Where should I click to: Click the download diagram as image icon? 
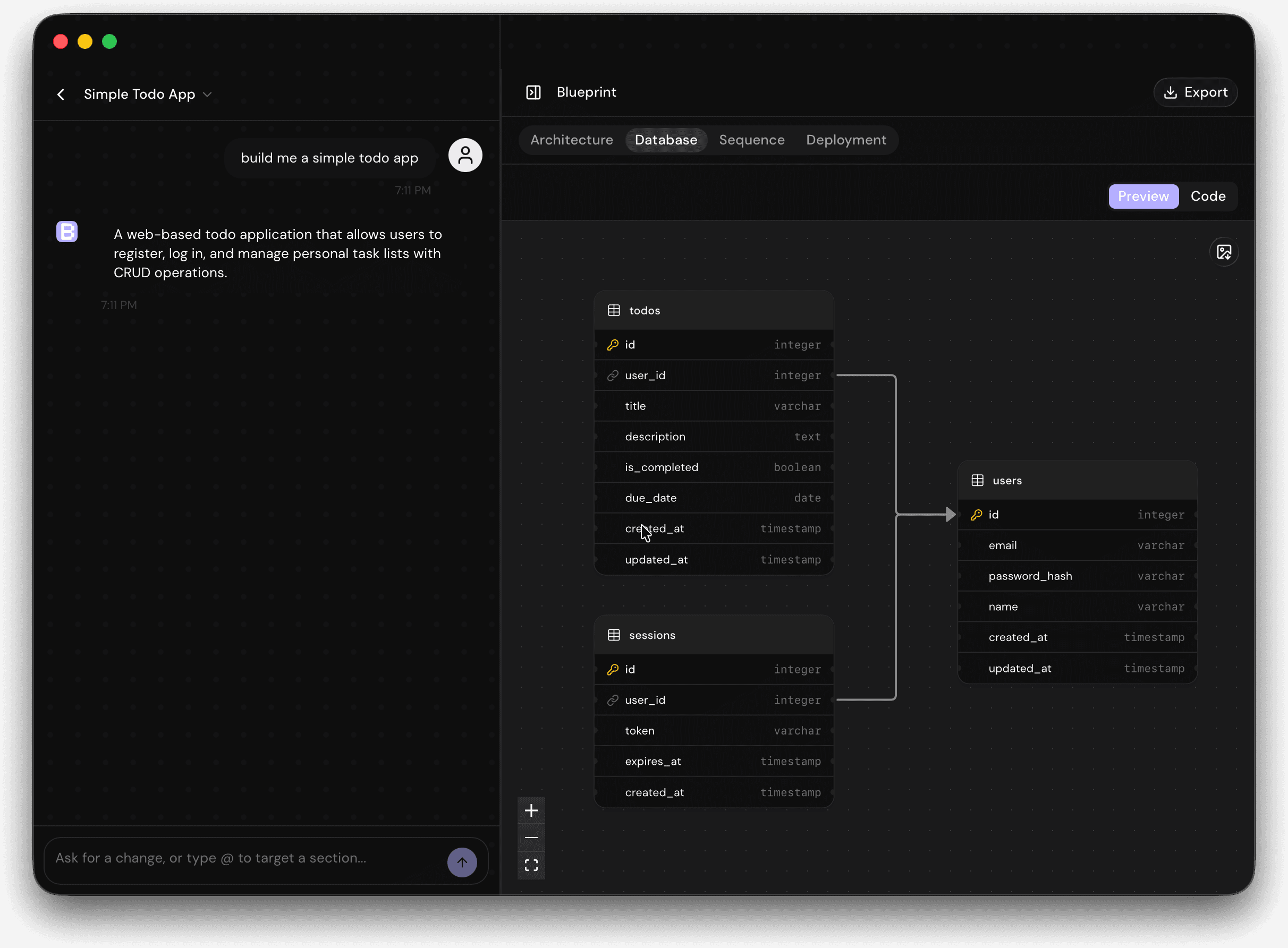click(x=1224, y=252)
